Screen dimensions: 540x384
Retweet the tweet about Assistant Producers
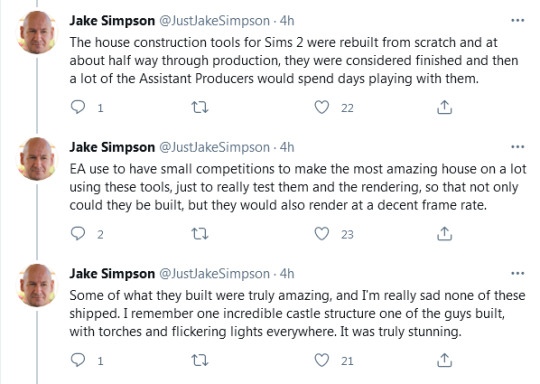pyautogui.click(x=200, y=107)
